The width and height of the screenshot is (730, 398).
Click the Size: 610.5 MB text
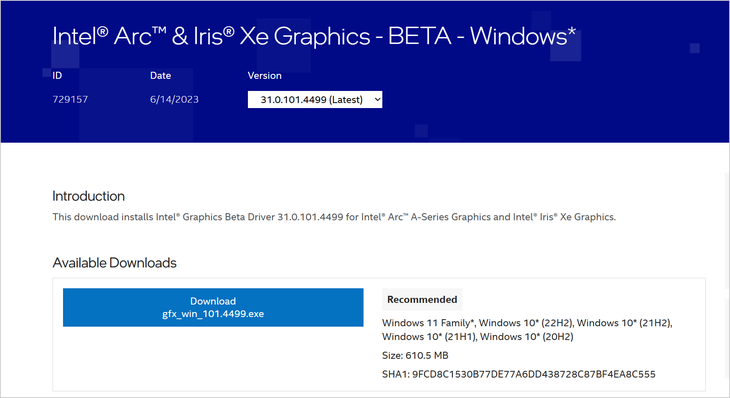(415, 356)
